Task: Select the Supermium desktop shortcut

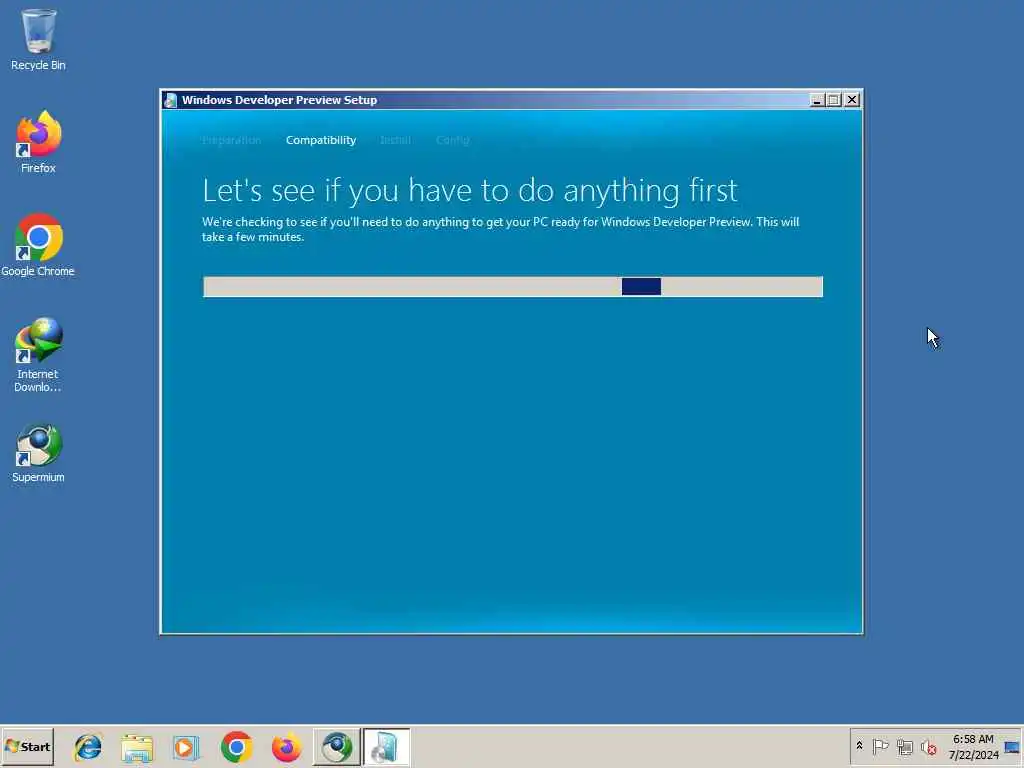Action: coord(38,453)
